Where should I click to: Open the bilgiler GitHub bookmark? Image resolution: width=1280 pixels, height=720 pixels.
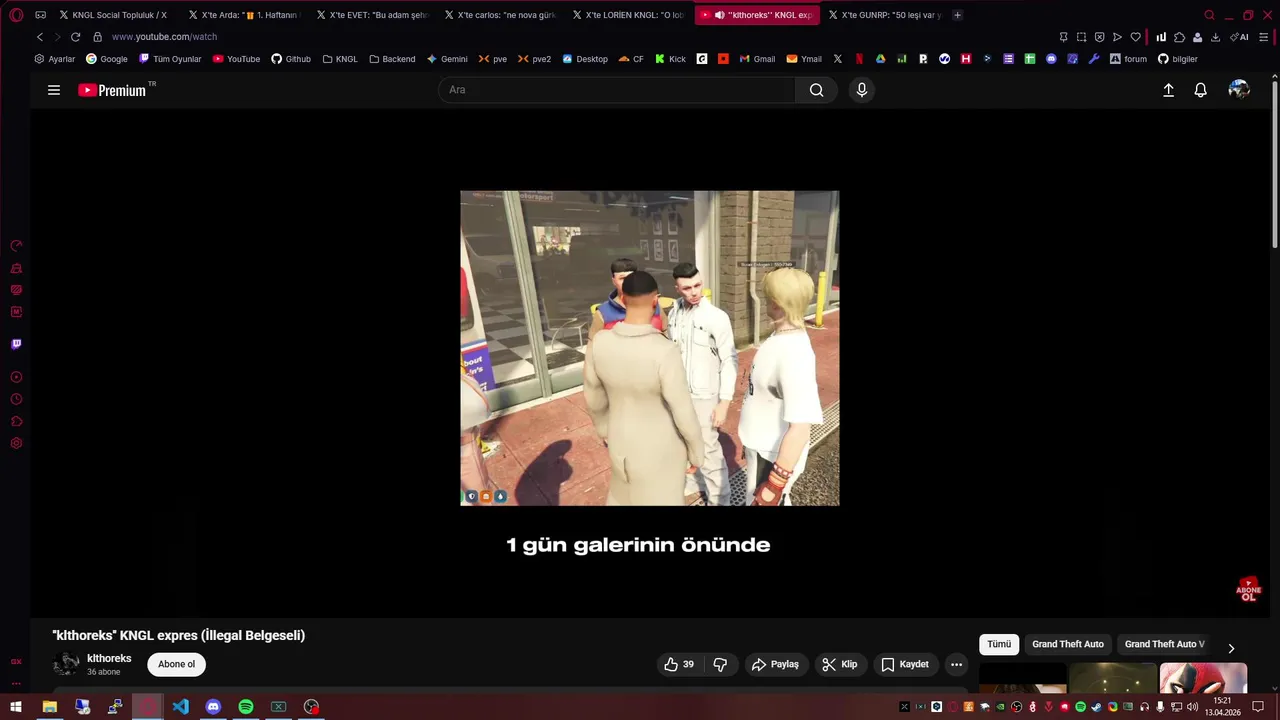pyautogui.click(x=1178, y=59)
